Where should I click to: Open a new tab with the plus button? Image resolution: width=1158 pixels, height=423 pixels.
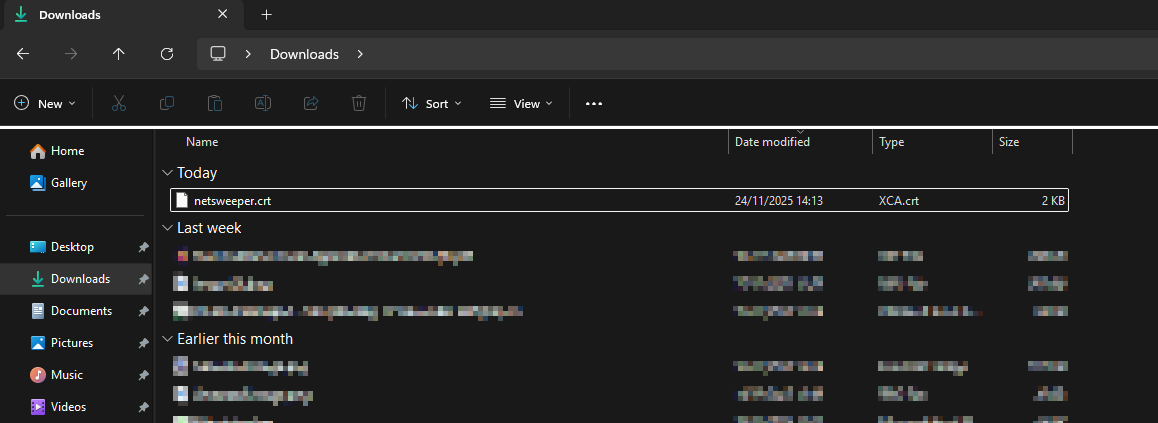click(x=267, y=15)
